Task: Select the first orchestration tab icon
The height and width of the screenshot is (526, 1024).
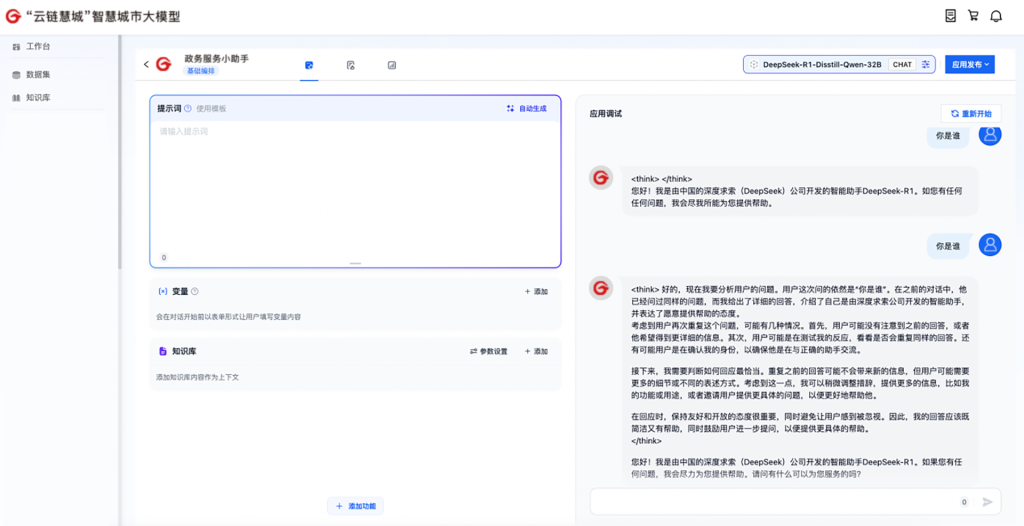Action: [309, 65]
